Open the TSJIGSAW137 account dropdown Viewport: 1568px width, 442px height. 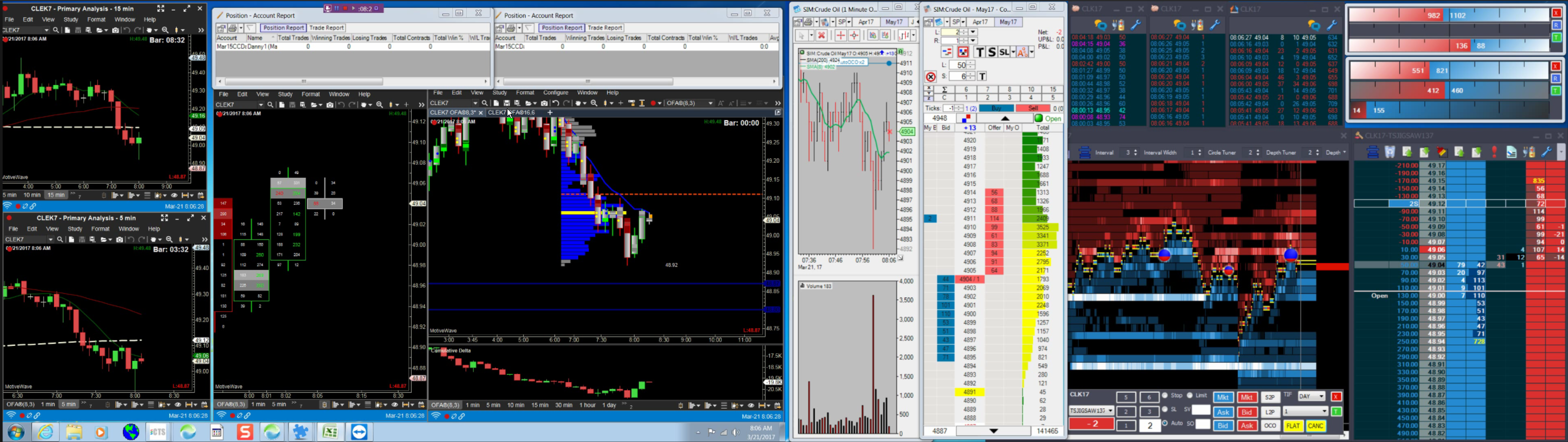(1091, 411)
